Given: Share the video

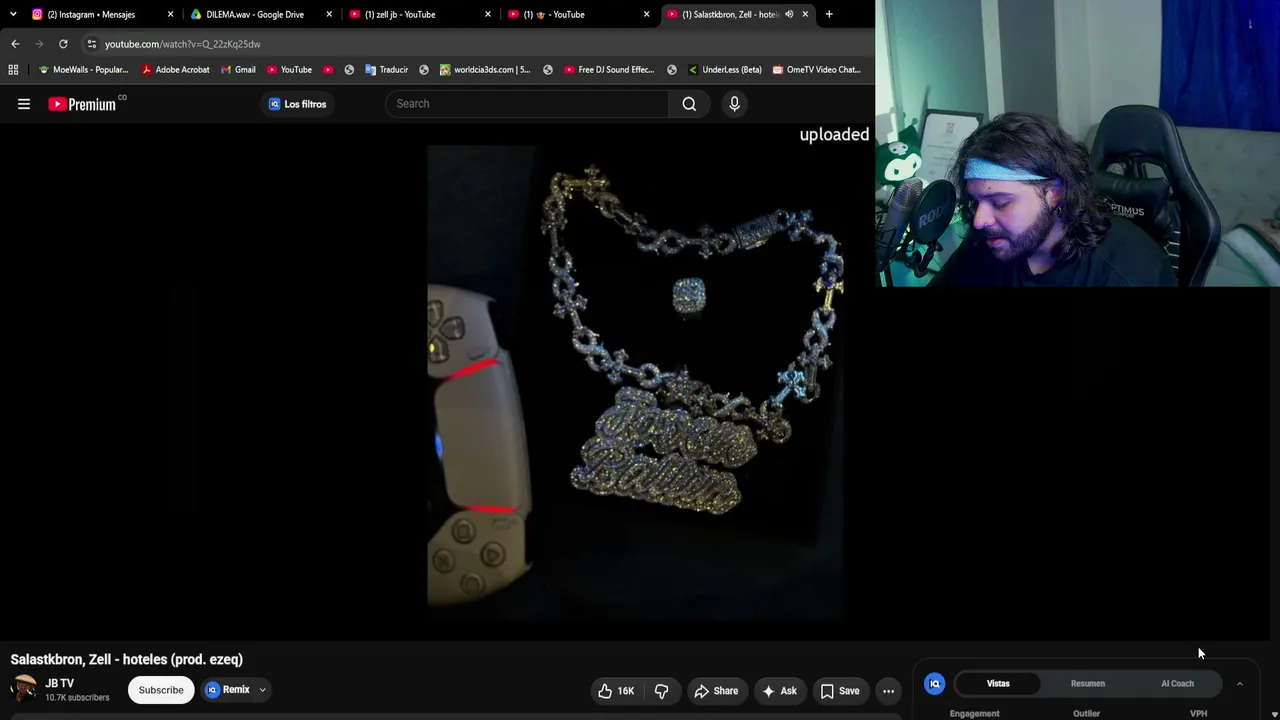Looking at the screenshot, I should (x=716, y=691).
